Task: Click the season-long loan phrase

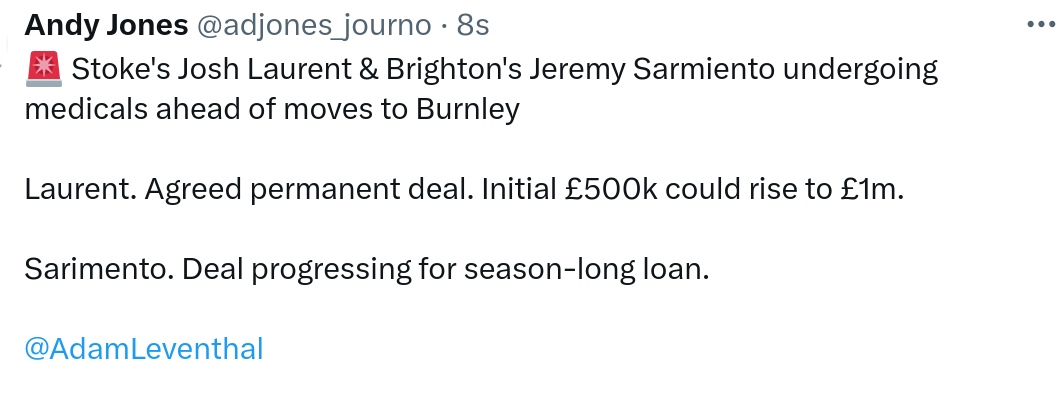Action: [x=585, y=270]
